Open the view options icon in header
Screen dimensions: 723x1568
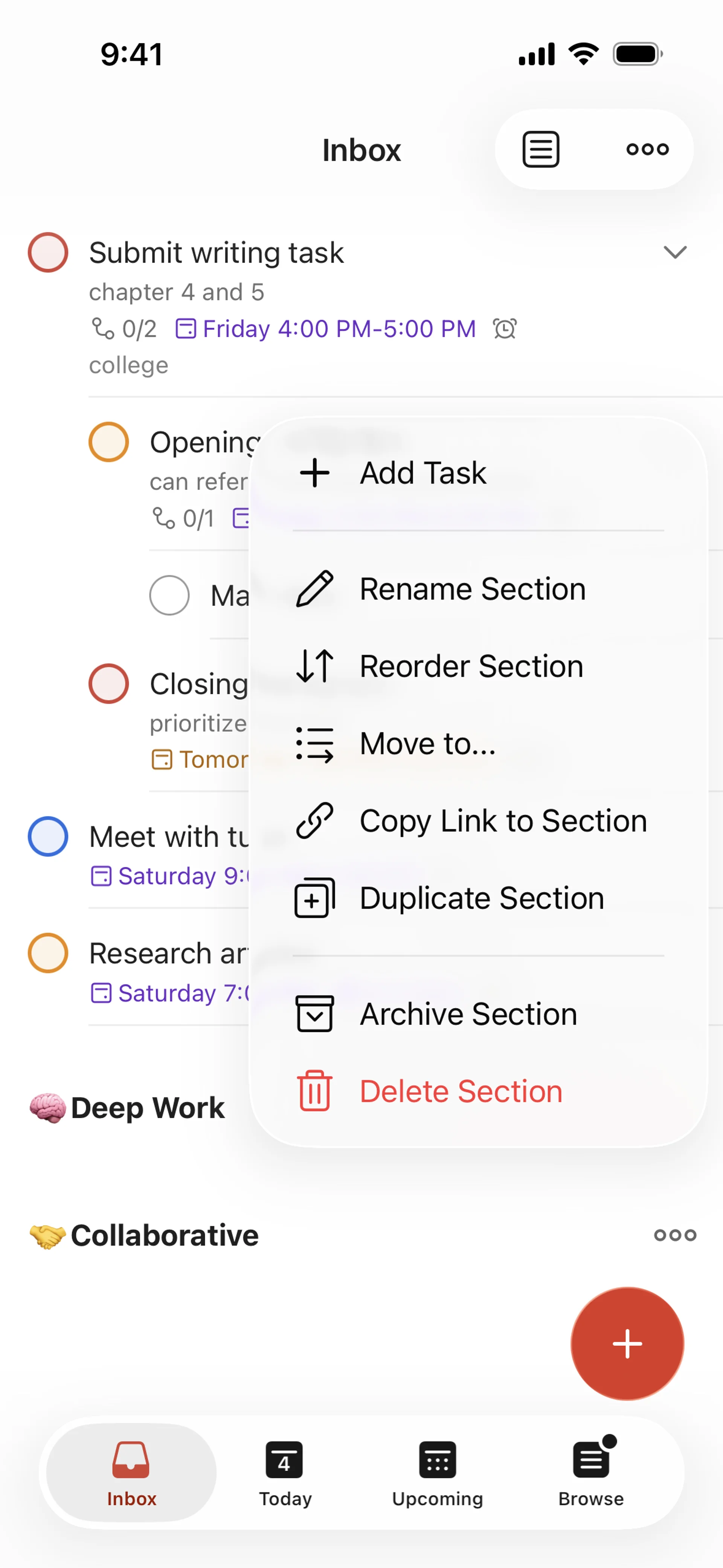coord(540,149)
